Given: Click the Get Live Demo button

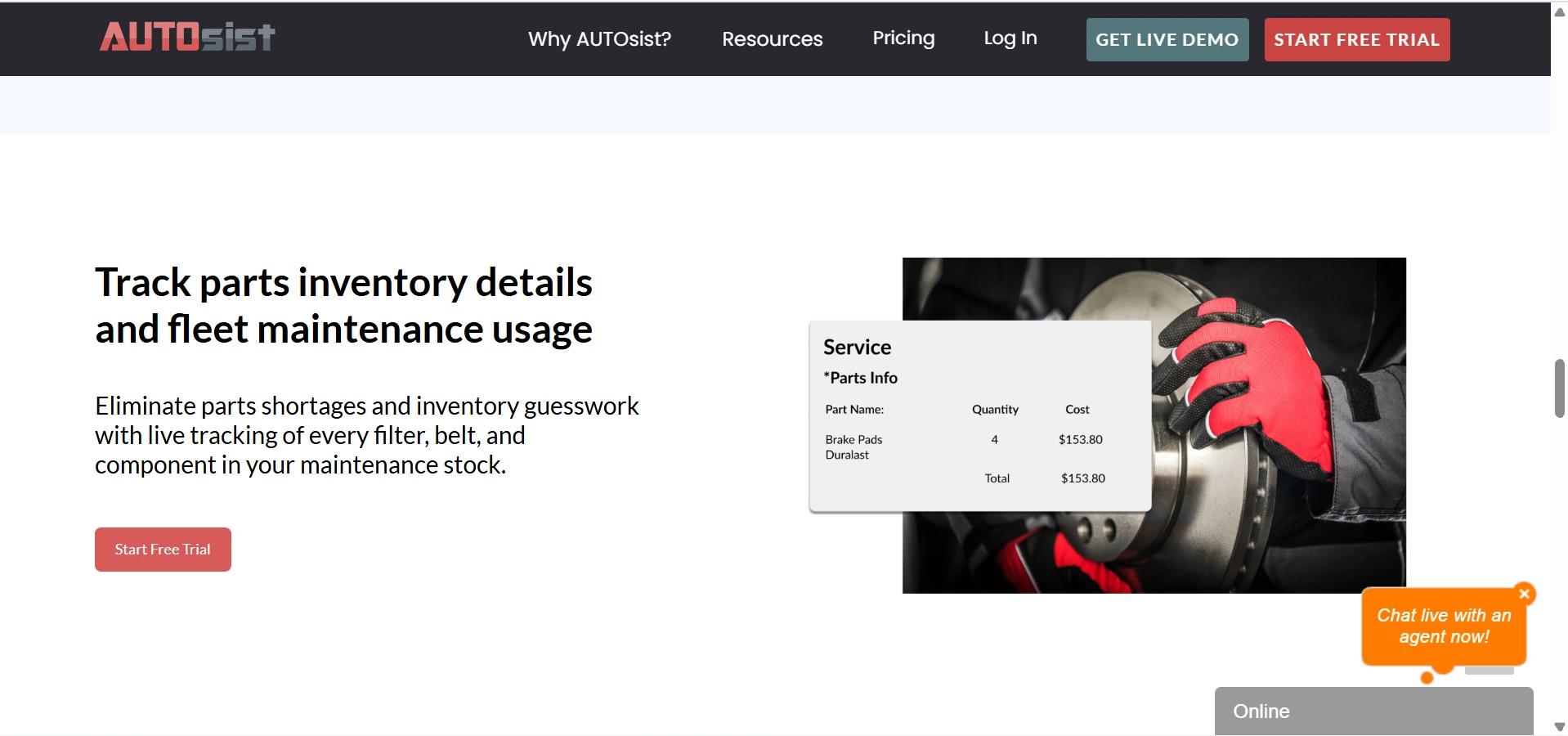Looking at the screenshot, I should click(1167, 39).
